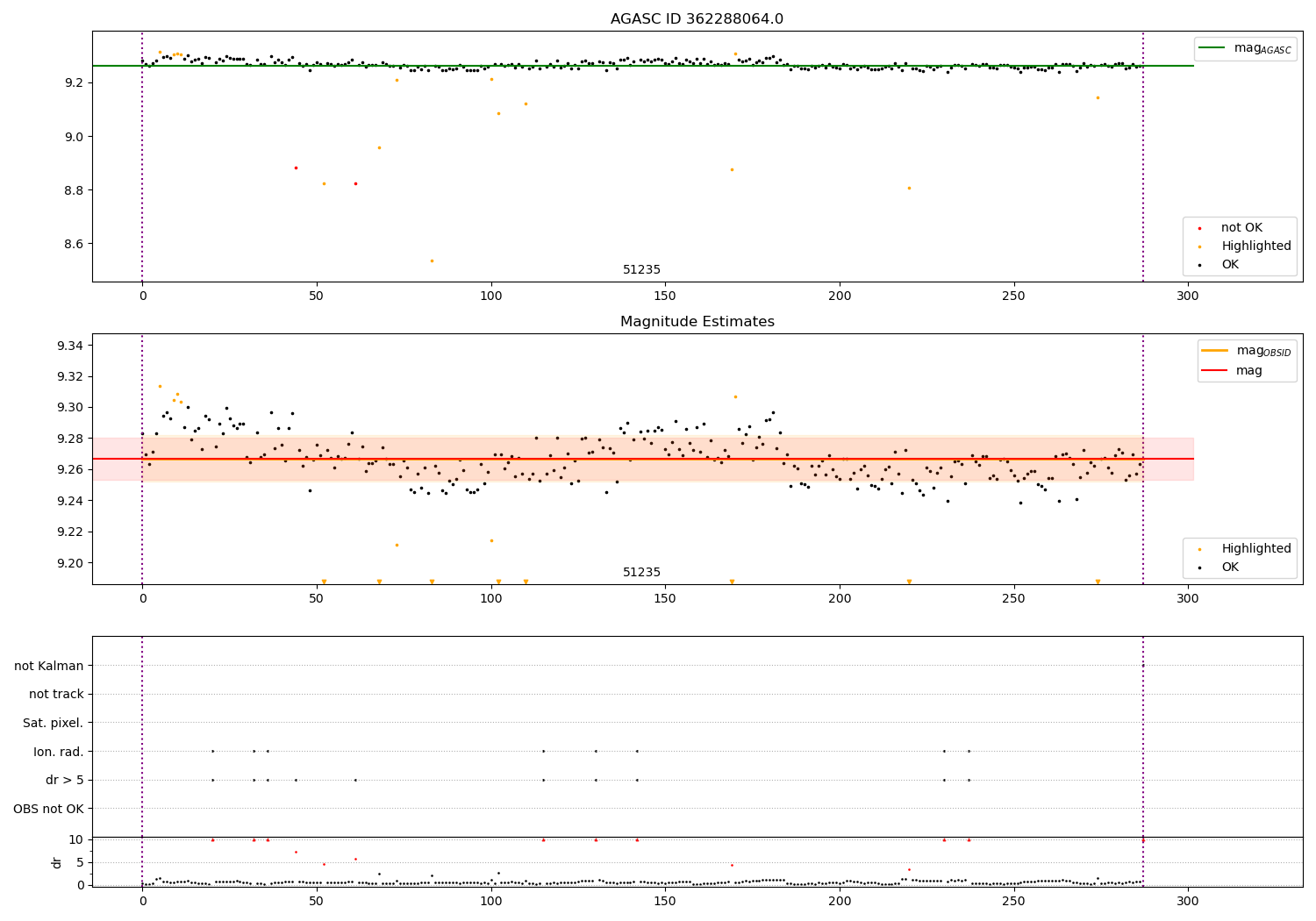The image size is (1316, 921).
Task: Click the 'Ion. rad.' row label
Action: click(x=59, y=752)
